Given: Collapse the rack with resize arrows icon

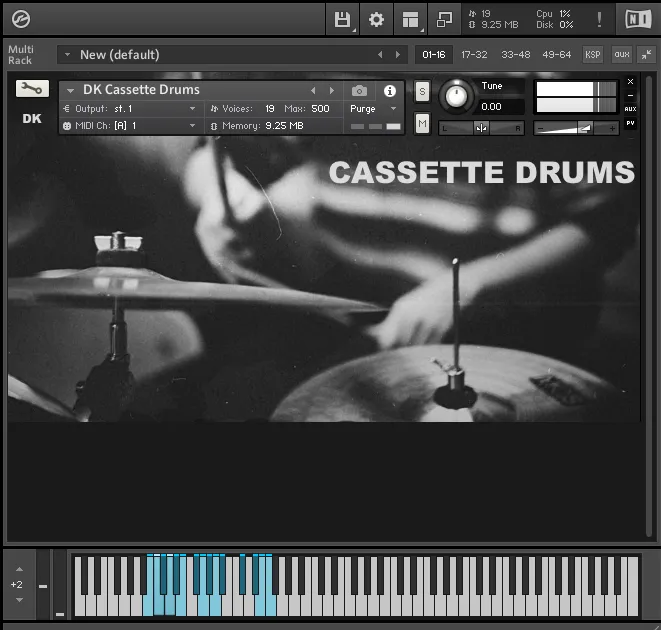Looking at the screenshot, I should coord(647,54).
